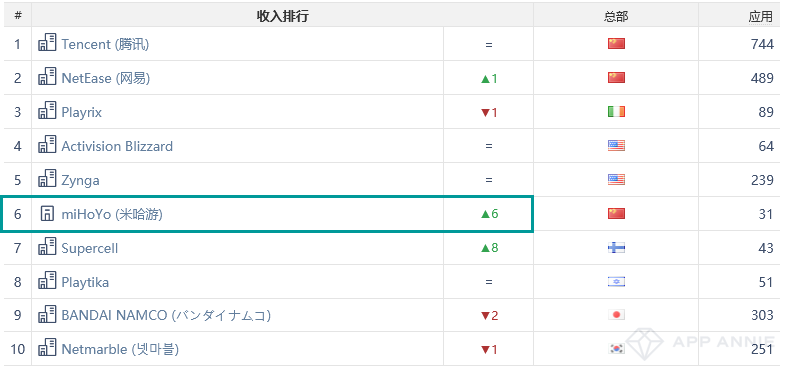Open the BANDAI NAMCO publisher link

166,315
